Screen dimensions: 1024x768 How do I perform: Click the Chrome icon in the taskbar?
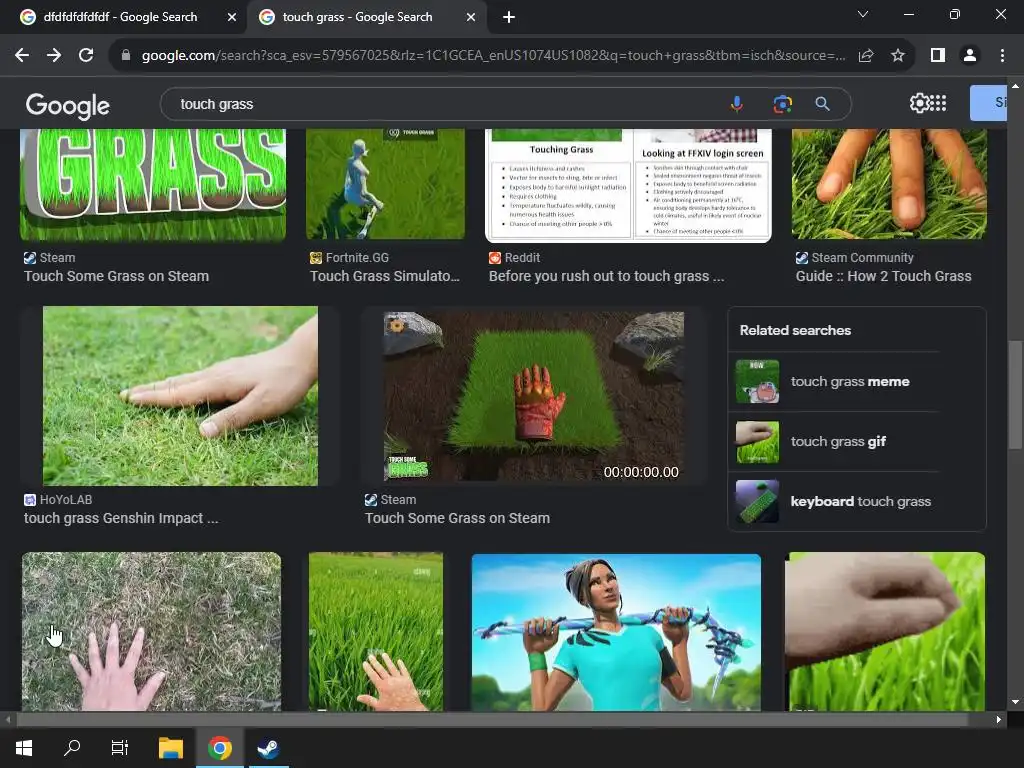pyautogui.click(x=220, y=748)
